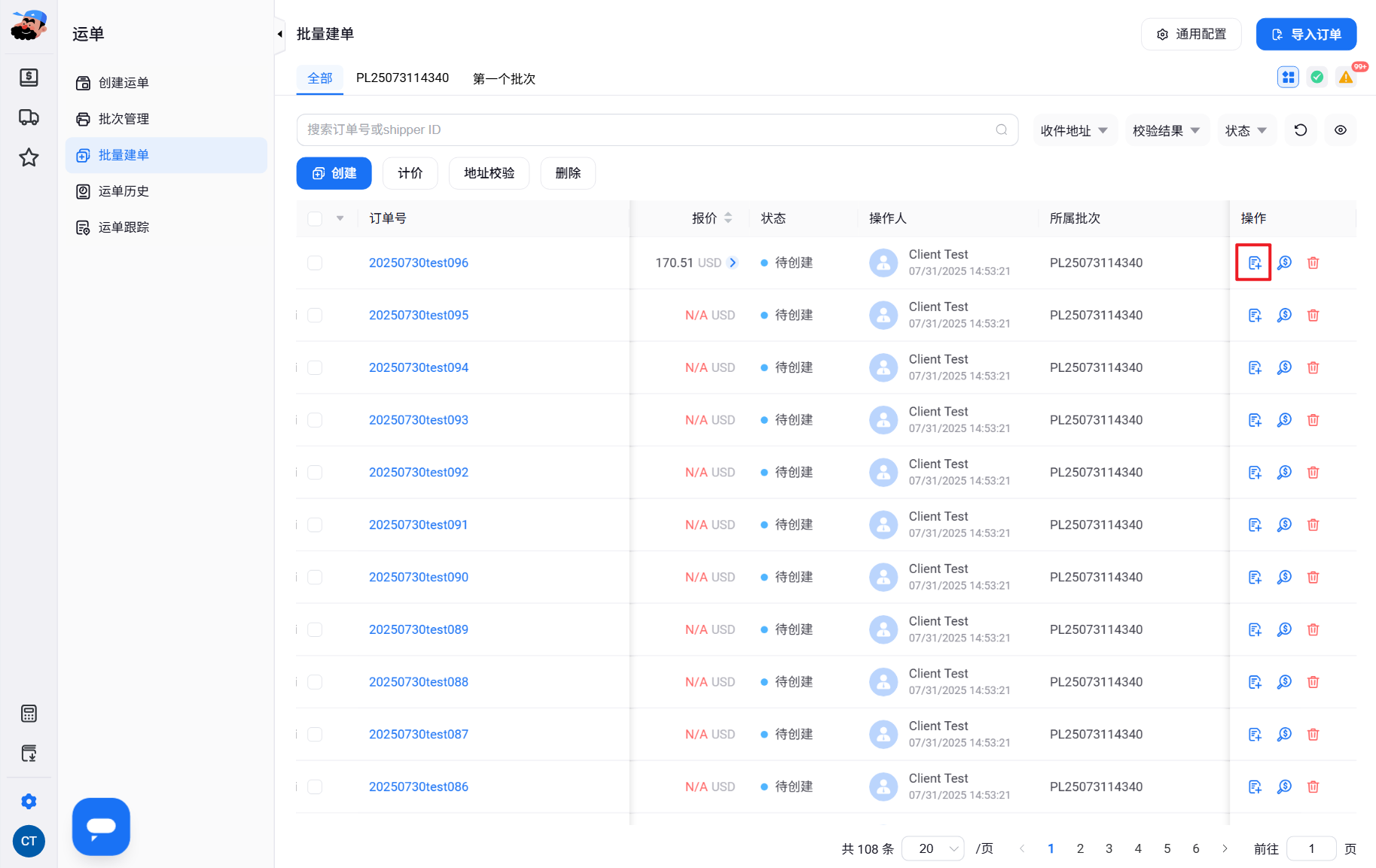Switch to the PL25073114340 tab
The height and width of the screenshot is (868, 1376).
(x=402, y=78)
